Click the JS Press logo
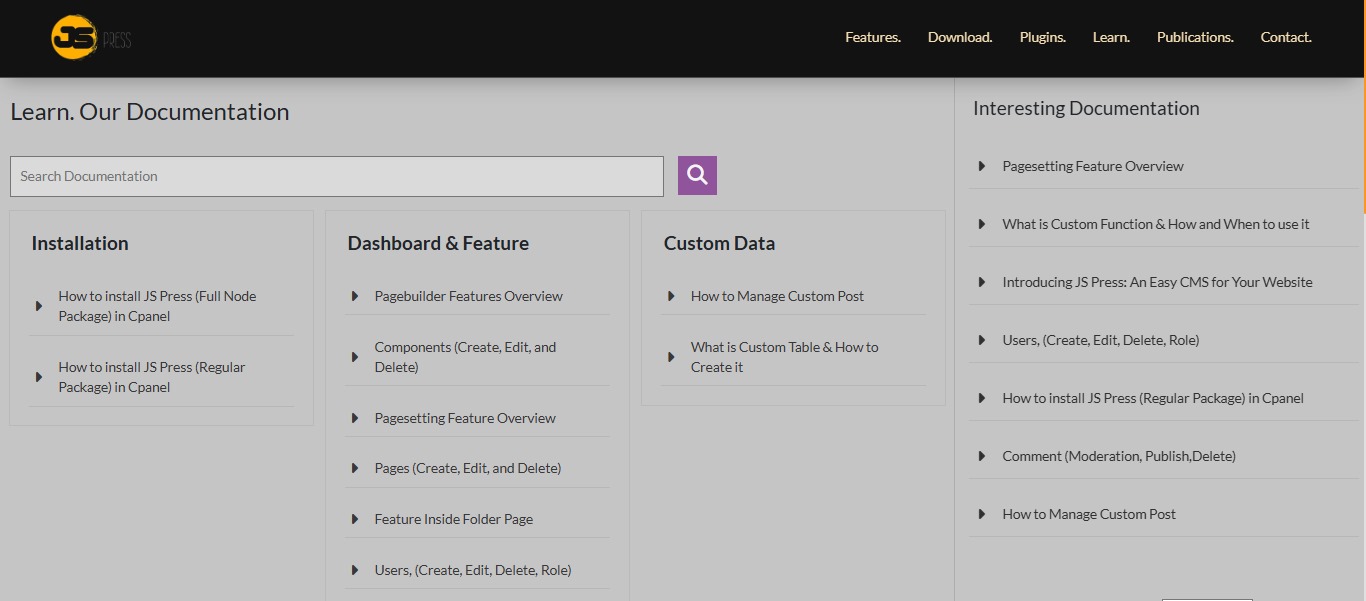Screen dimensions: 1366x601 click(90, 38)
